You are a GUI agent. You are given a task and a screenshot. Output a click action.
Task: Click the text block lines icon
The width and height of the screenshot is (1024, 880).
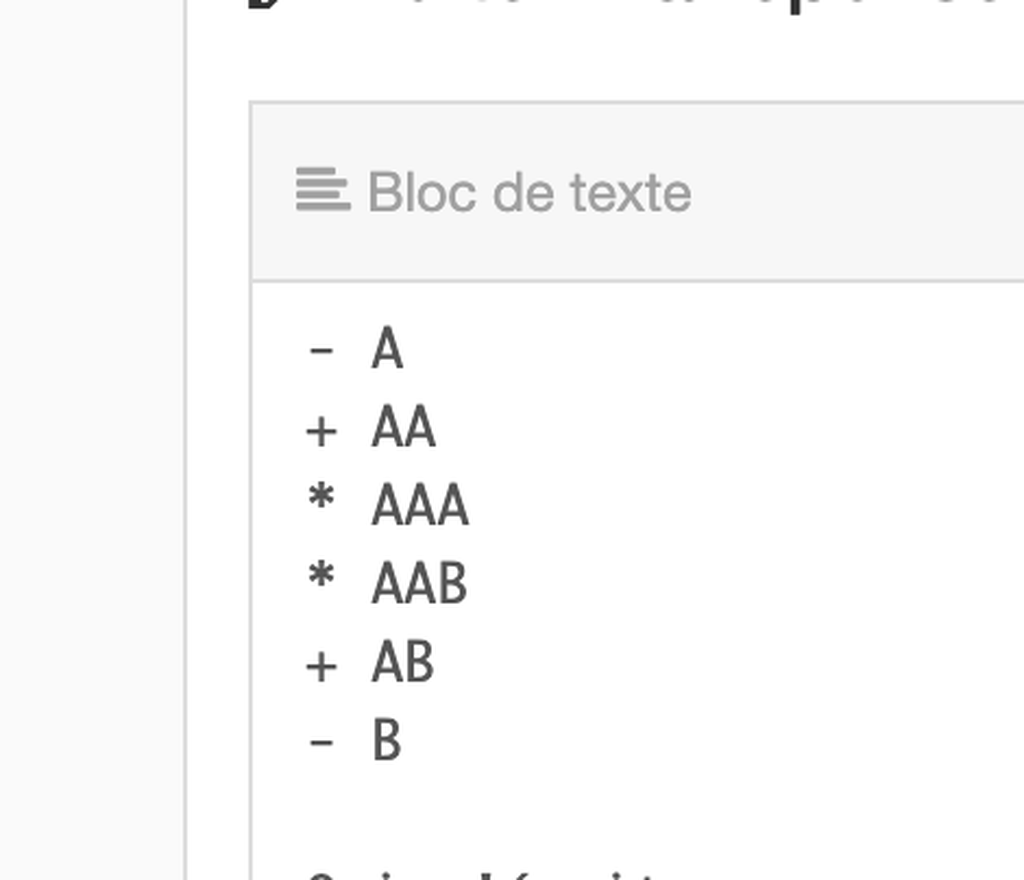click(x=323, y=190)
